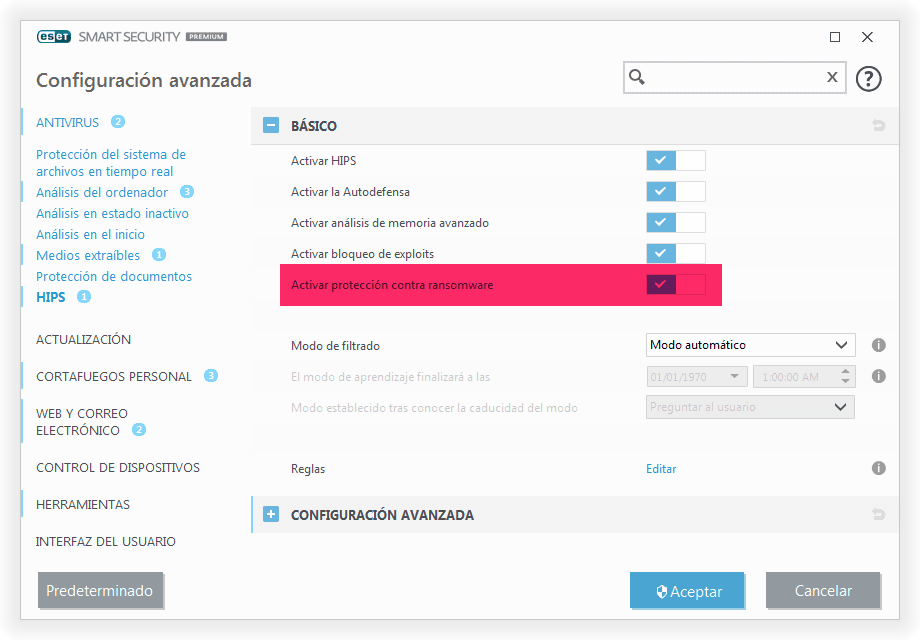Expand the Configuración avanzada section
The height and width of the screenshot is (640, 920).
271,515
